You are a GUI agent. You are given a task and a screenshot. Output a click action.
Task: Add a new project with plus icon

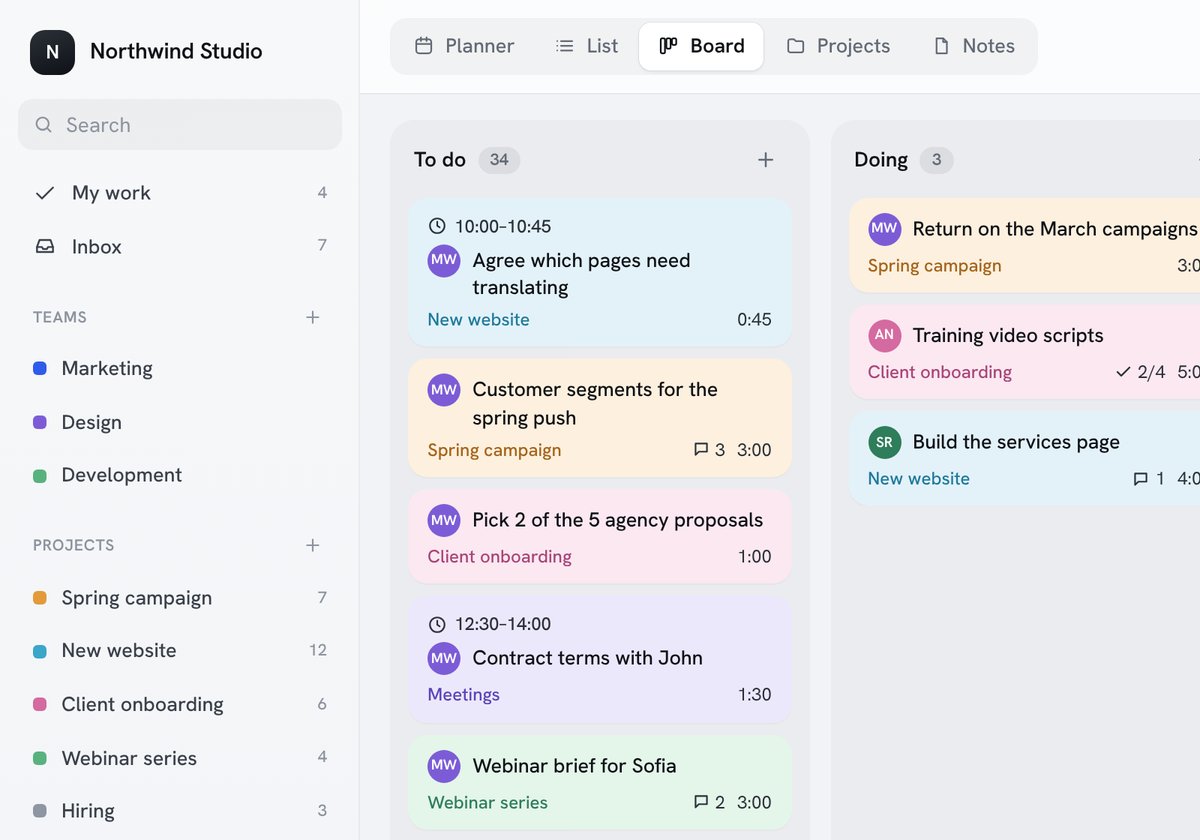point(313,545)
